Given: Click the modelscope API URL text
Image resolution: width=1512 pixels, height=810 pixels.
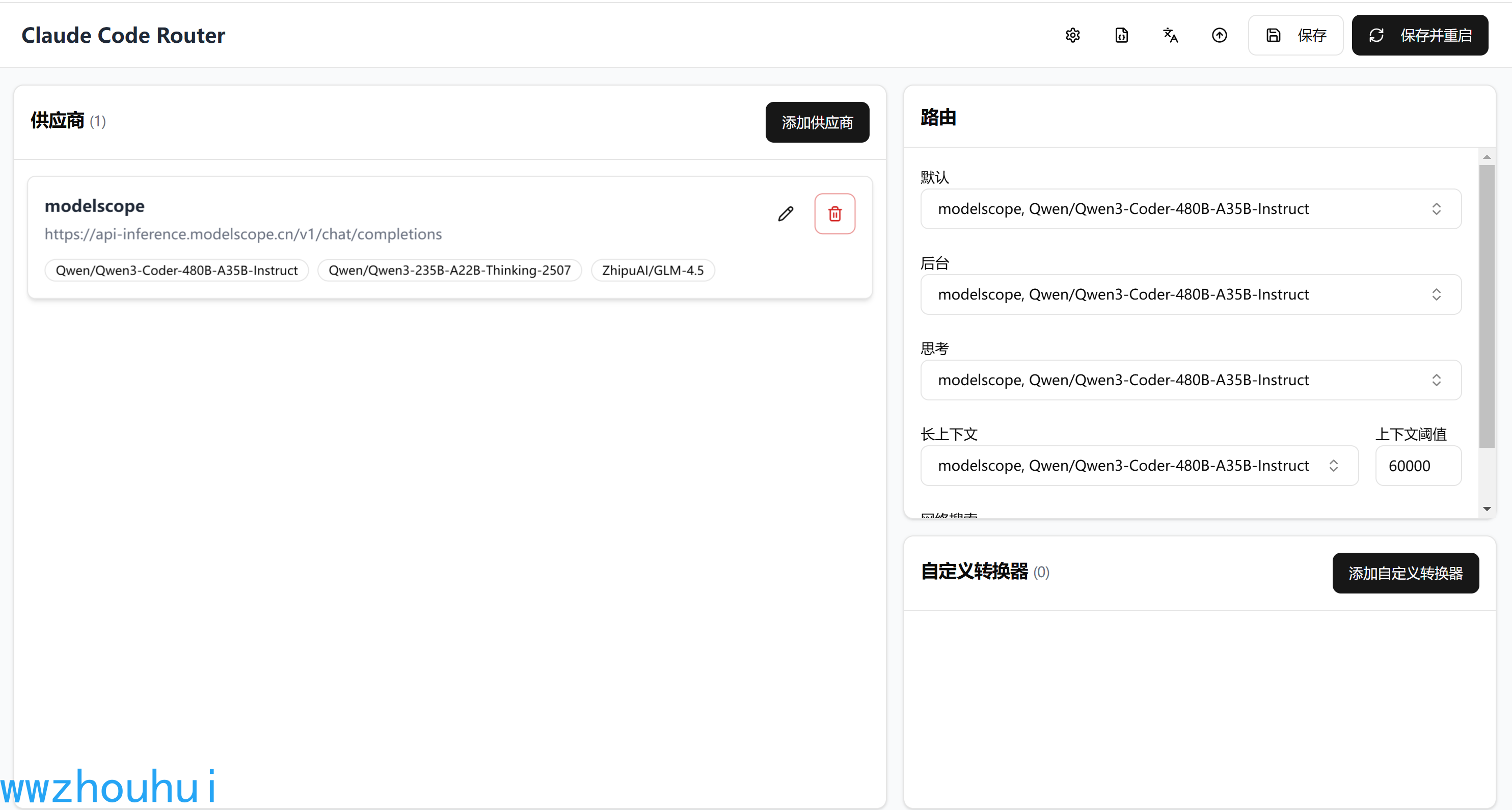Looking at the screenshot, I should [243, 234].
